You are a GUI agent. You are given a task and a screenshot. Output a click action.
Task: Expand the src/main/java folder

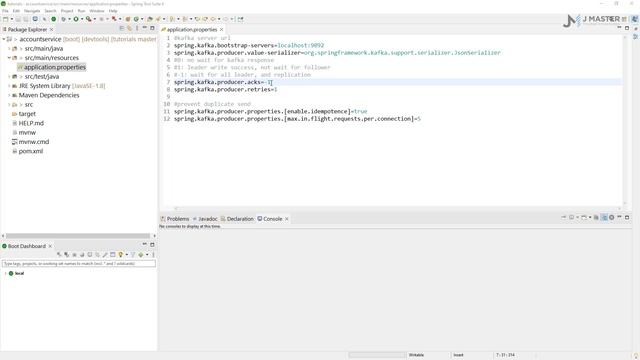(x=9, y=49)
